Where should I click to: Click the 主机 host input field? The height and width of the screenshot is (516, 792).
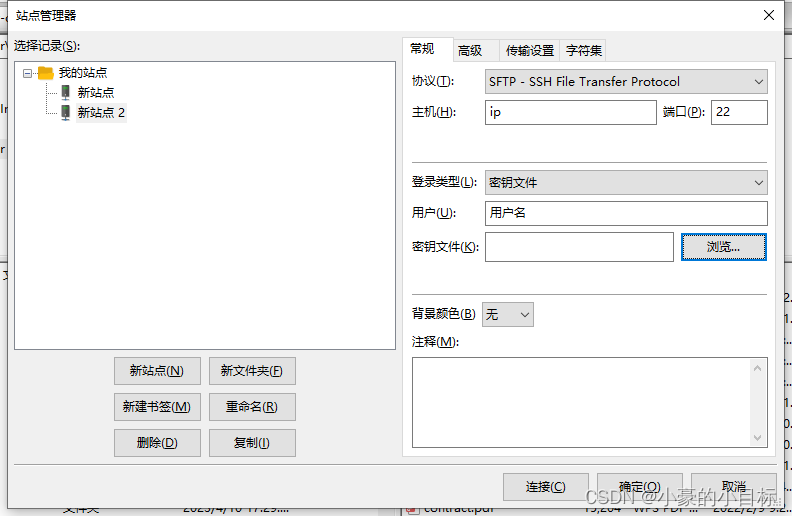tap(571, 112)
